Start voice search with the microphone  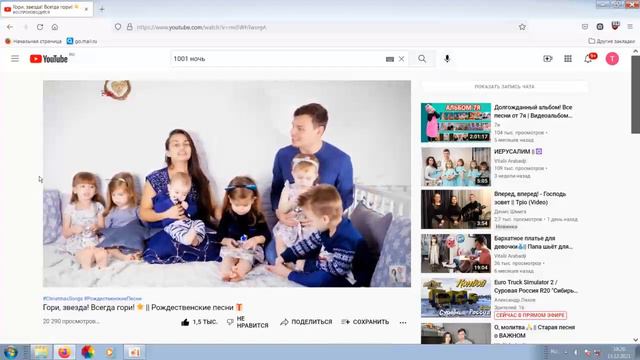point(447,59)
